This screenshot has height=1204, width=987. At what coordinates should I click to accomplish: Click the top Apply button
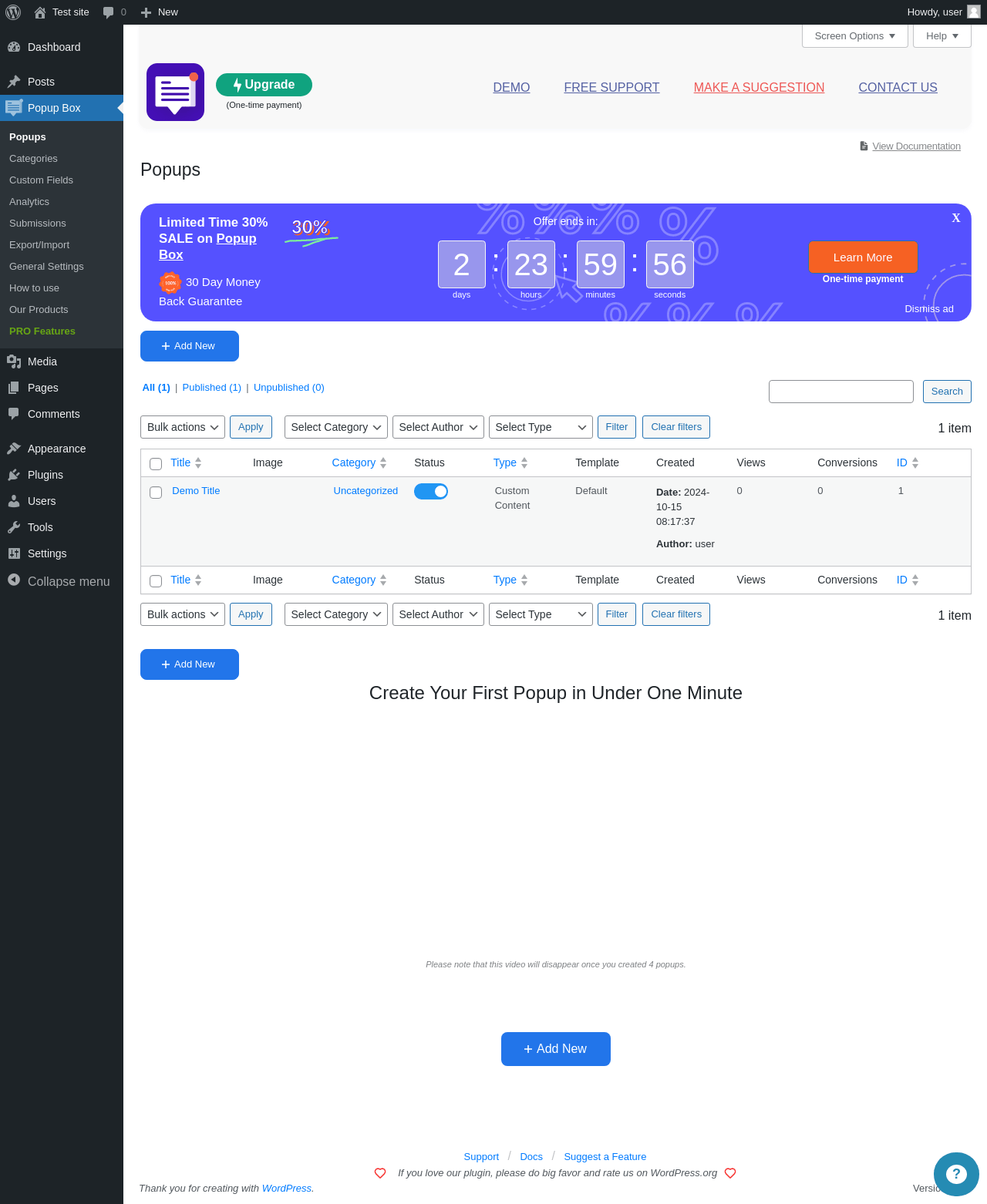[x=251, y=427]
